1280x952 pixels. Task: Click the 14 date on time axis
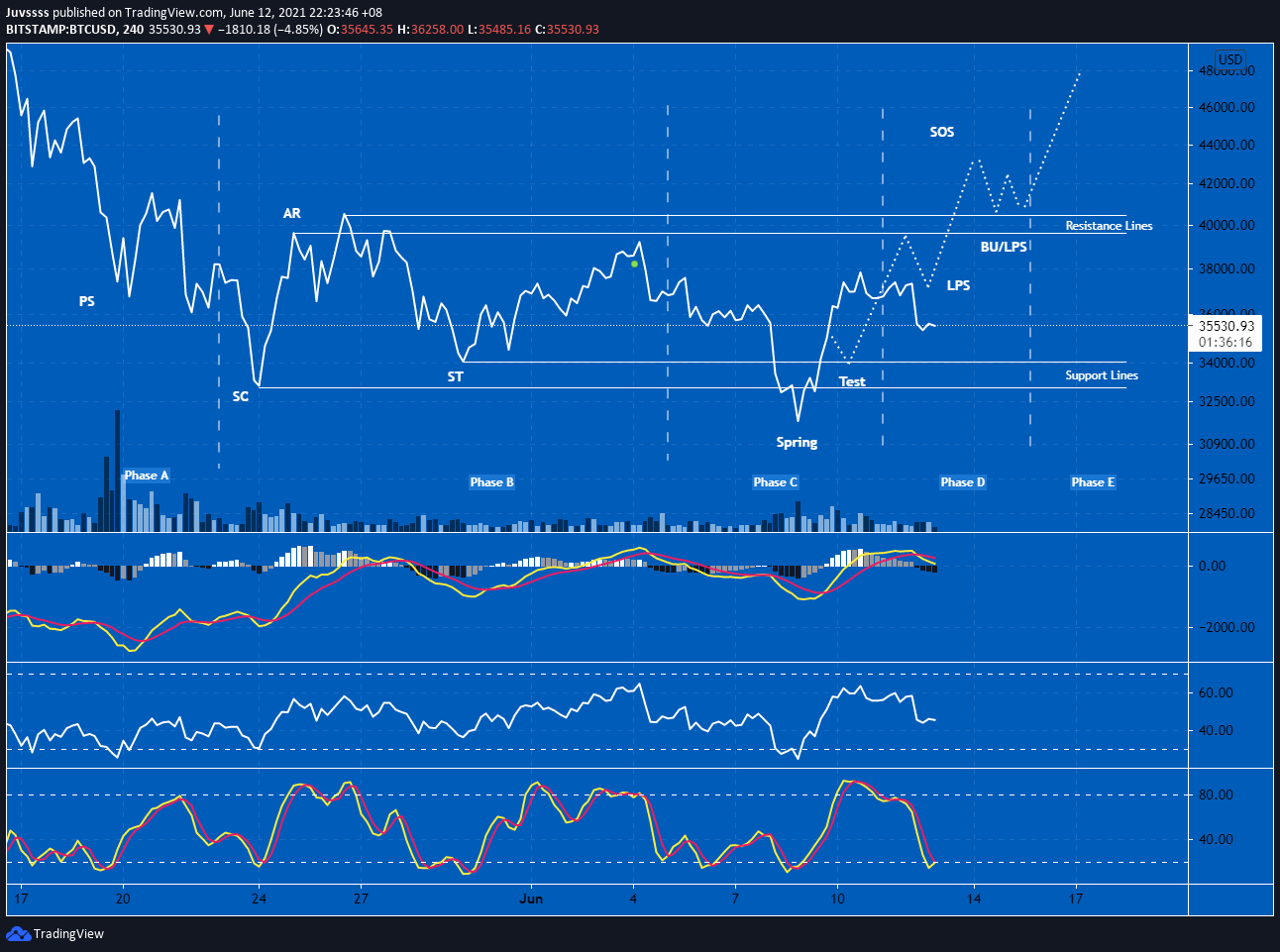(x=974, y=899)
